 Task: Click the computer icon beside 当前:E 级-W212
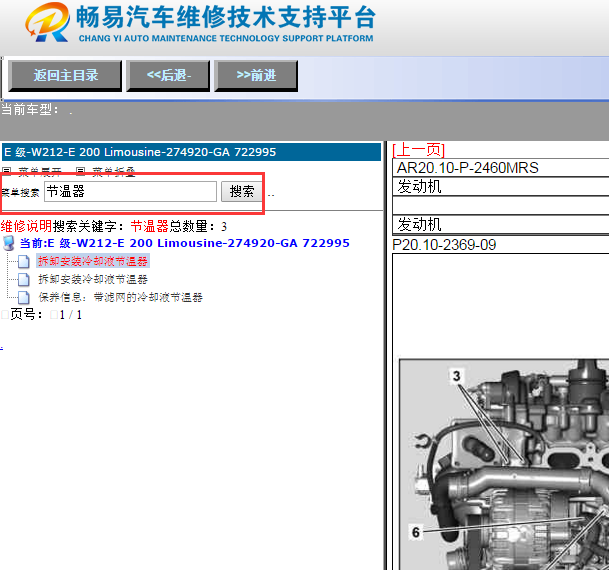9,243
